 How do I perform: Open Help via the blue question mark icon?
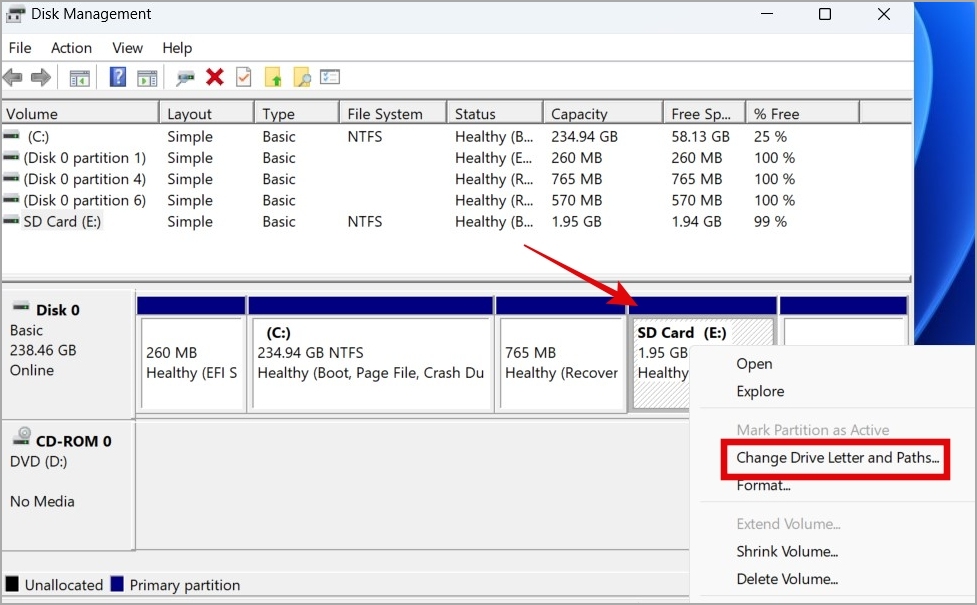(118, 77)
